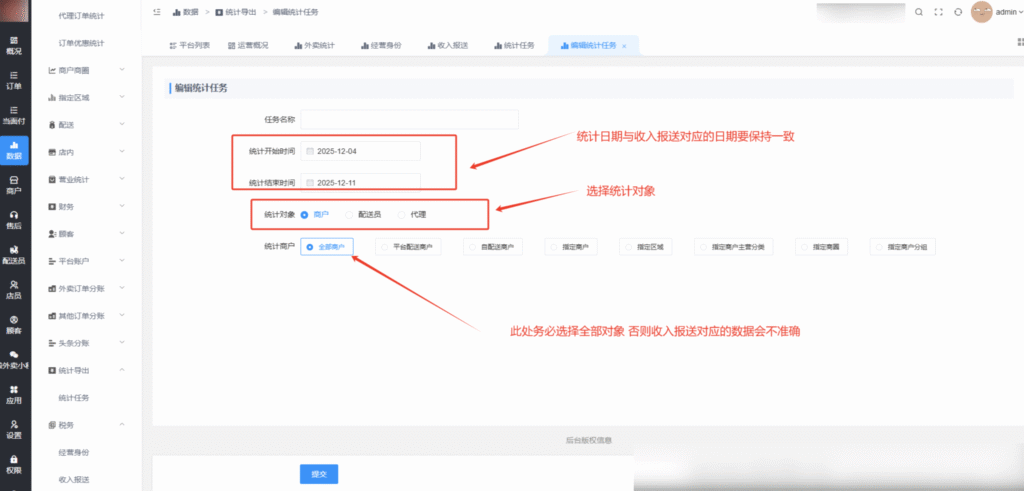Open calendar icon of 统计结束时间
The image size is (1024, 491).
coord(310,183)
